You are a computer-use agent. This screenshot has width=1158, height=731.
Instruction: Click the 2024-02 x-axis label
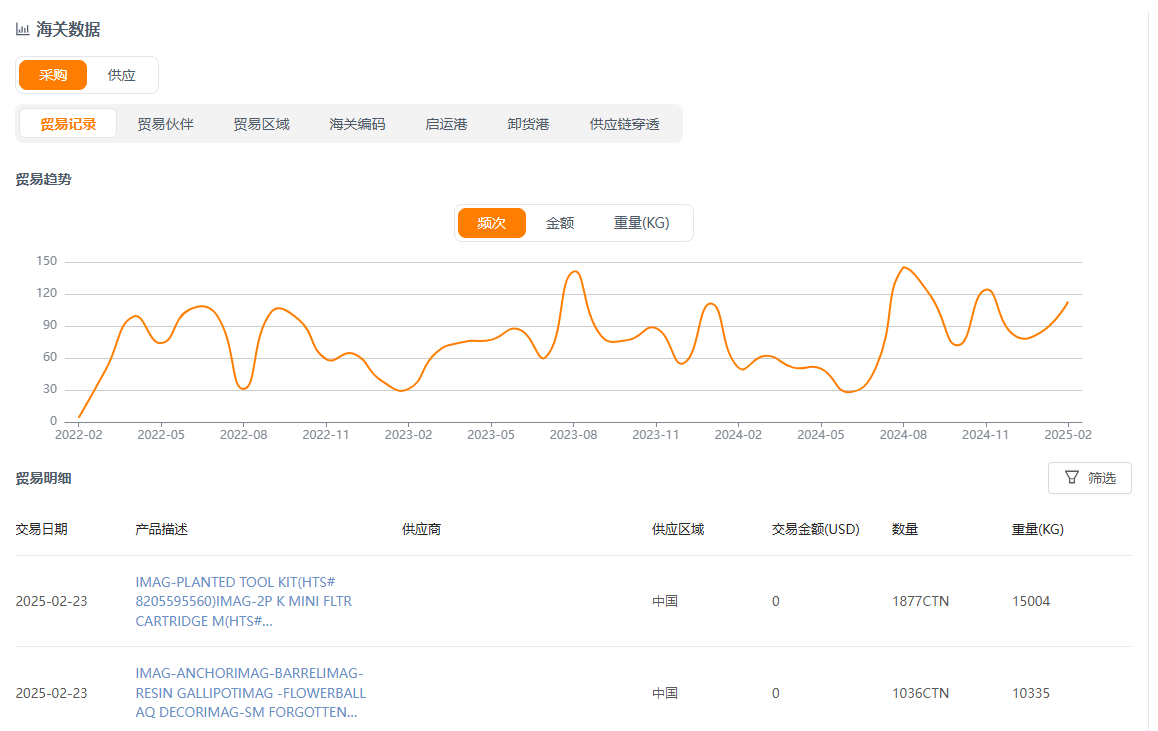click(738, 435)
